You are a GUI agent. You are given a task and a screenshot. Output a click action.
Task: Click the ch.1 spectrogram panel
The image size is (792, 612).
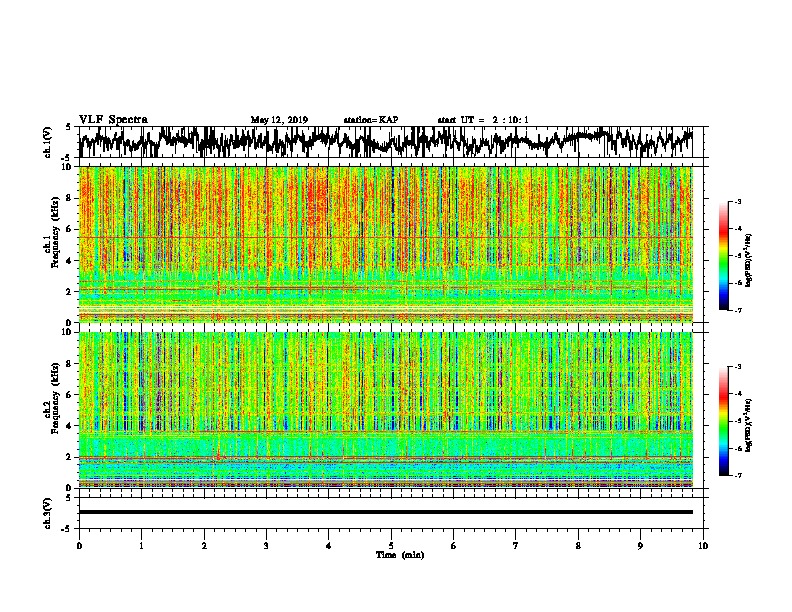click(x=386, y=244)
